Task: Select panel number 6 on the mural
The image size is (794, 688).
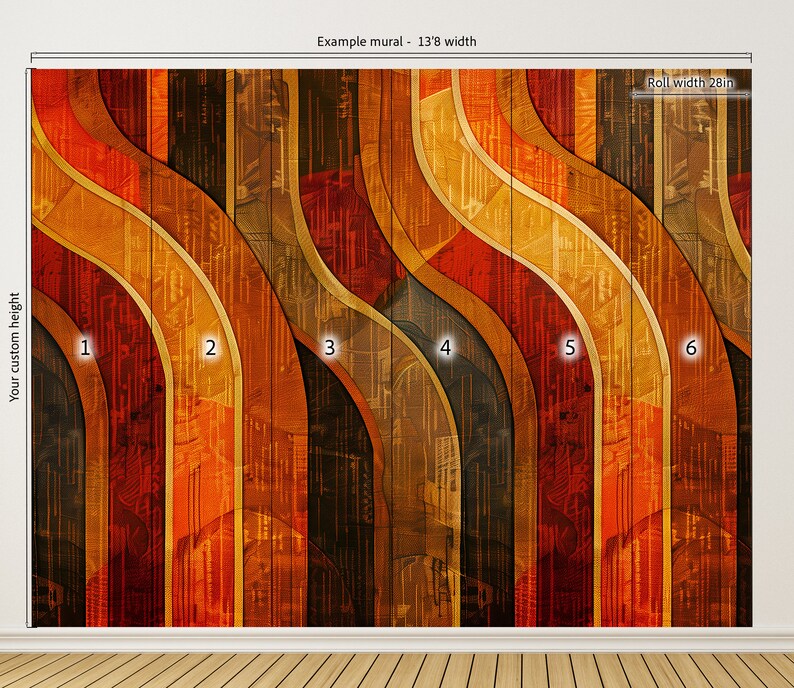Action: tap(691, 348)
